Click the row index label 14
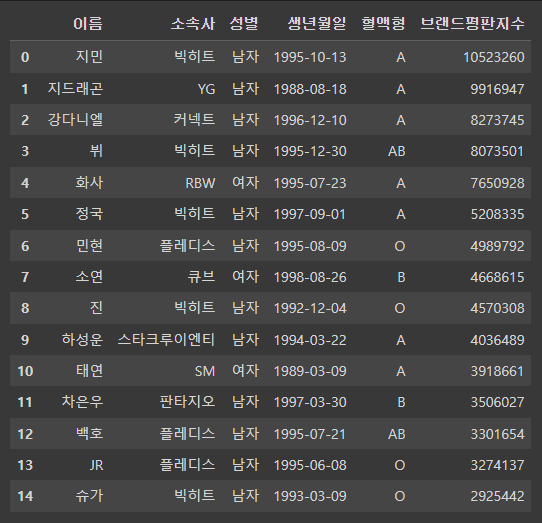542x523 pixels. 25,497
